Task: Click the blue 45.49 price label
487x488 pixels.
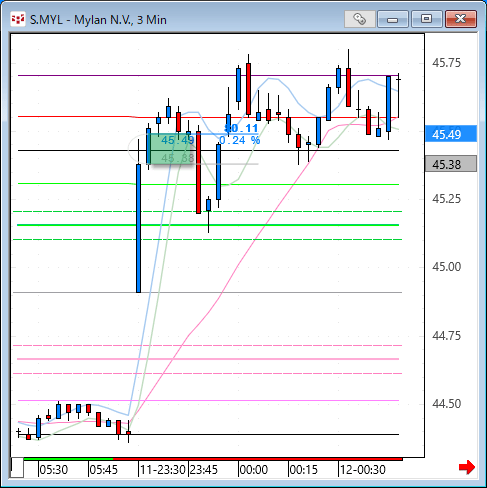Action: (x=451, y=134)
